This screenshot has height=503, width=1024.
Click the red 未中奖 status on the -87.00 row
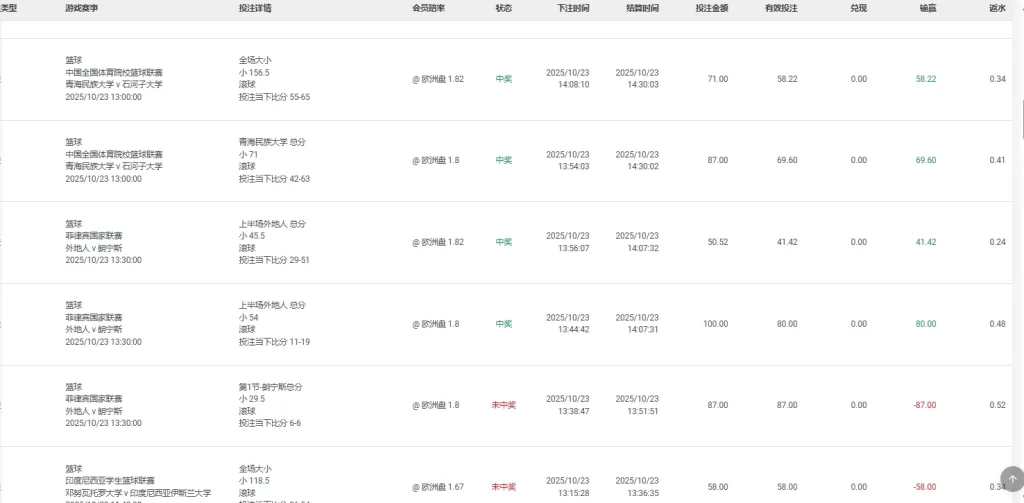[x=503, y=405]
